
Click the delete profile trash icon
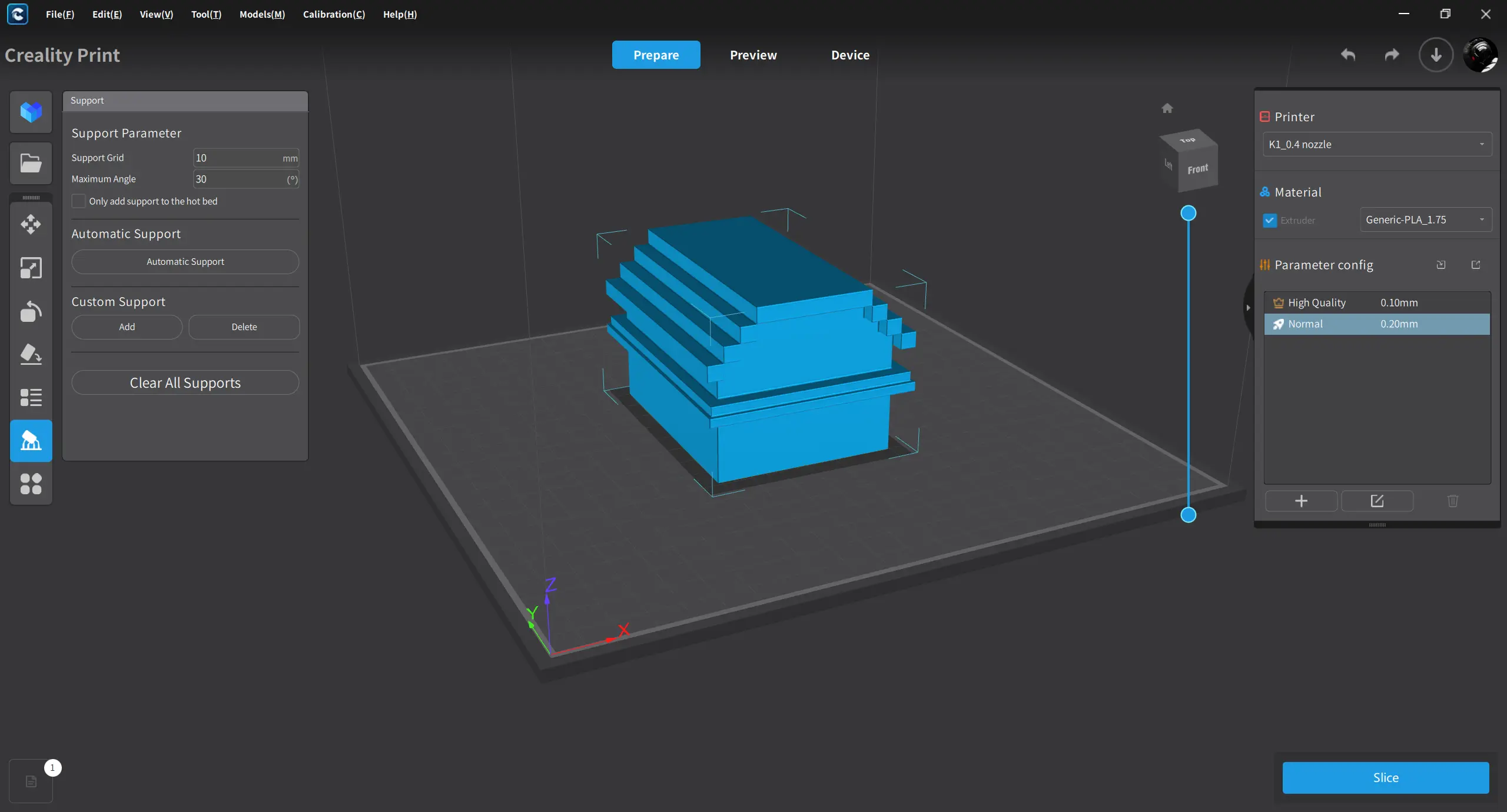pyautogui.click(x=1453, y=501)
